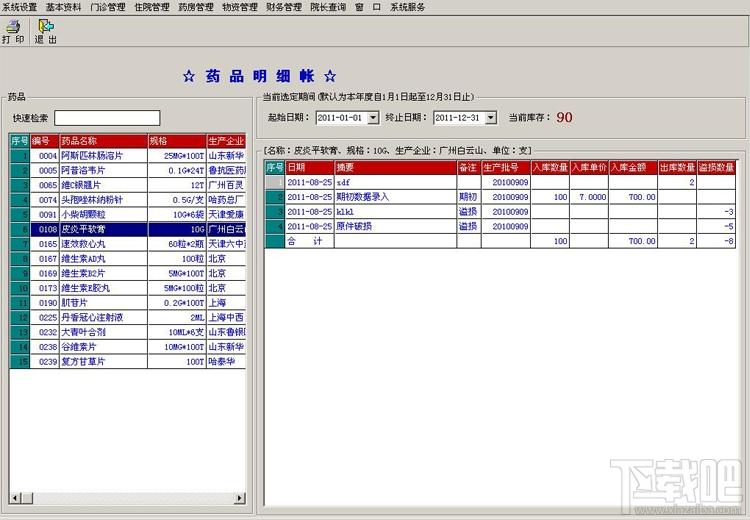Click the drug list scroll-left arrow

15,498
